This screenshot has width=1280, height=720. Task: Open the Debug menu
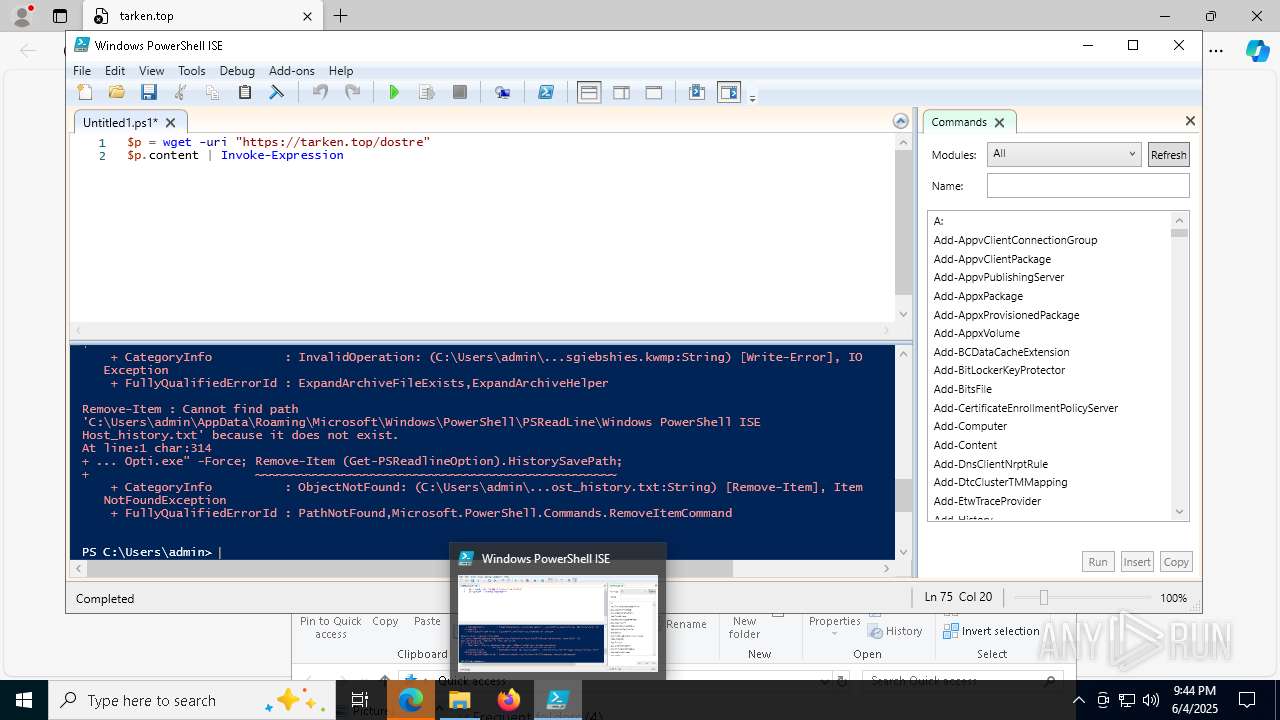(x=237, y=71)
